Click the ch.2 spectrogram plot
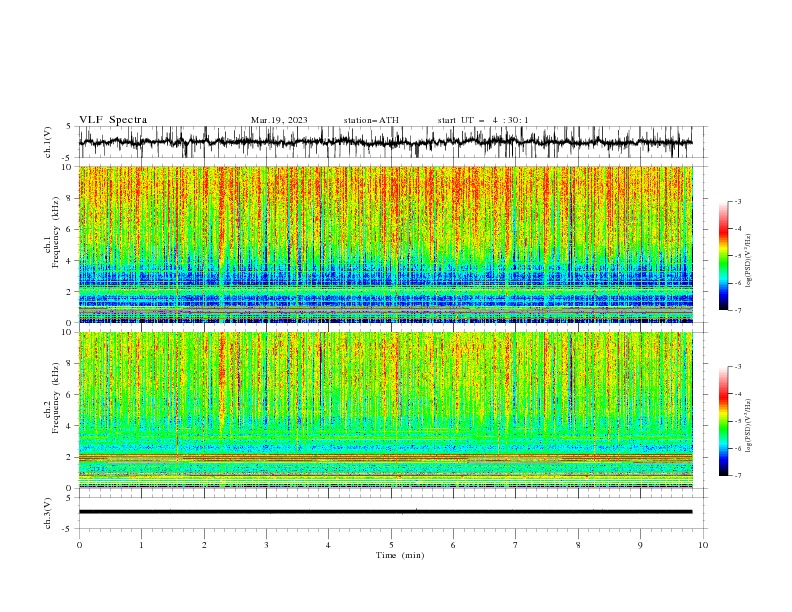This screenshot has height=612, width=792. coord(386,410)
